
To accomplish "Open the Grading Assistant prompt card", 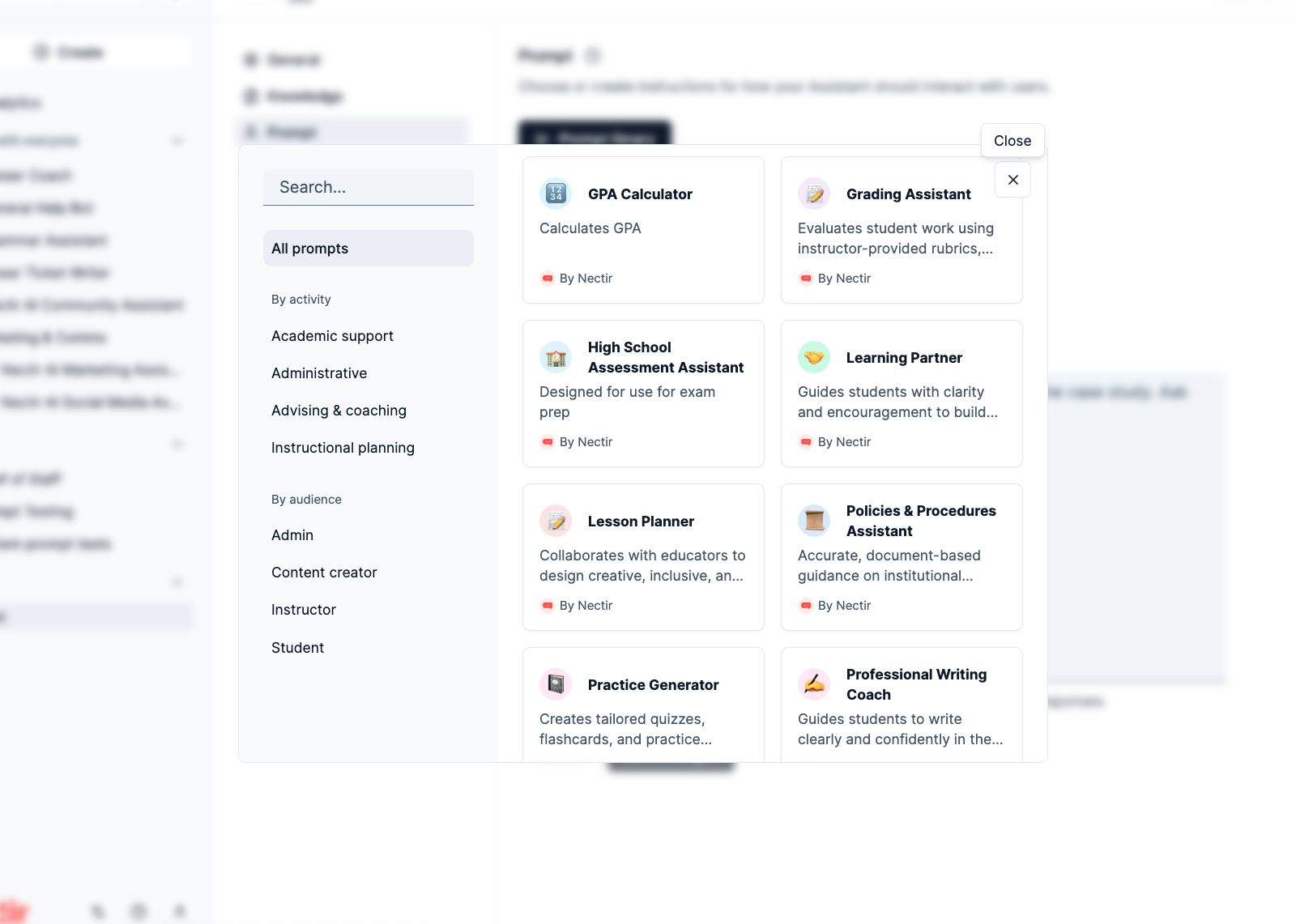I will pyautogui.click(x=902, y=230).
